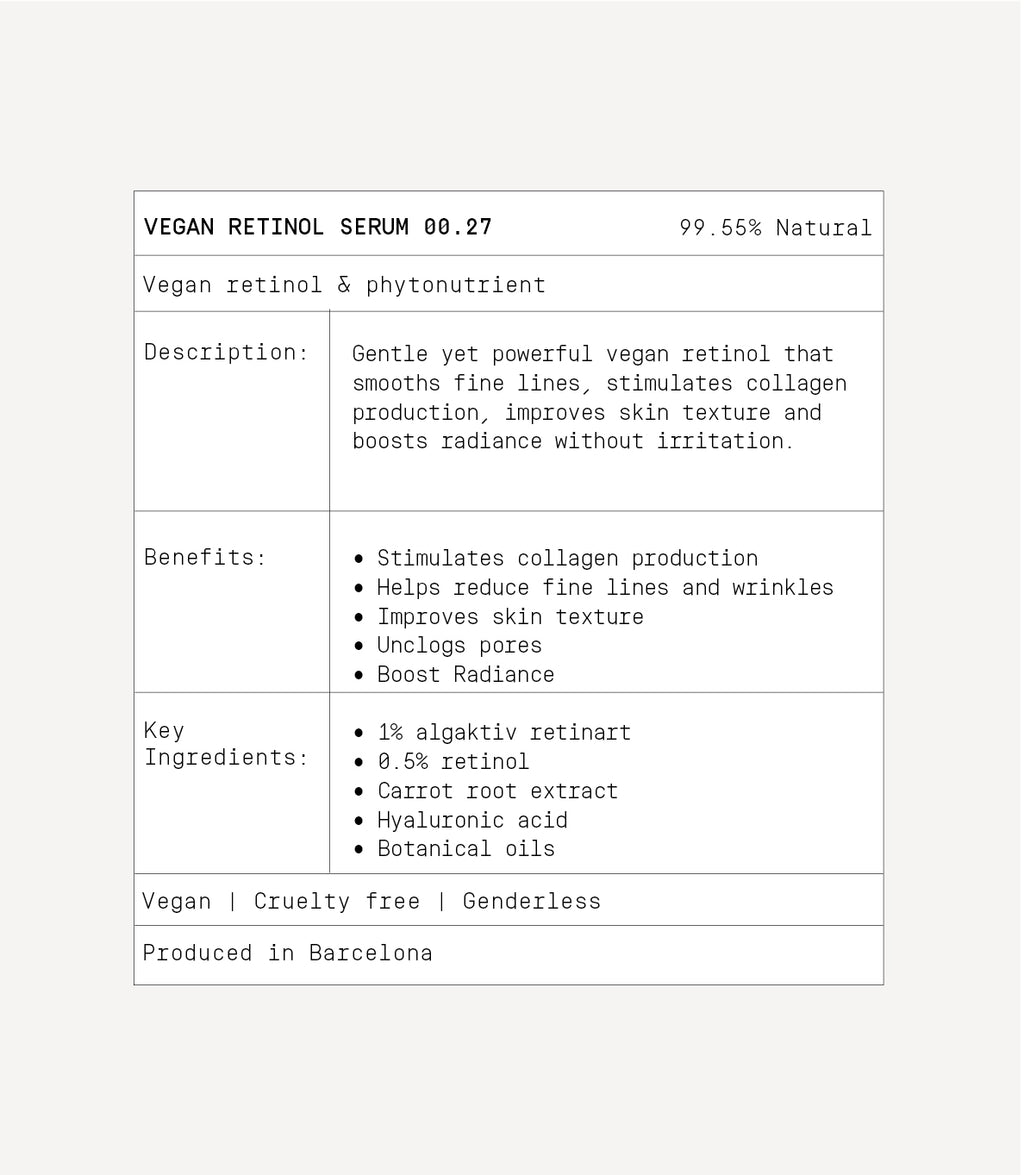Select the Produced in Barcelona line

[x=287, y=953]
